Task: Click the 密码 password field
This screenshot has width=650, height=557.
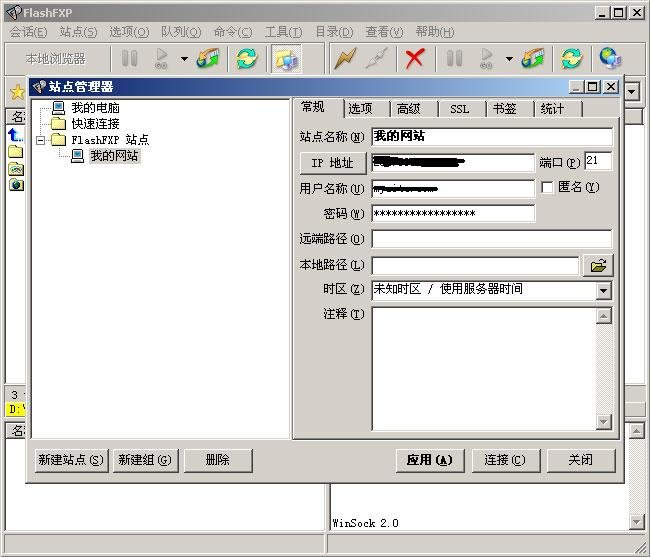Action: click(x=453, y=213)
